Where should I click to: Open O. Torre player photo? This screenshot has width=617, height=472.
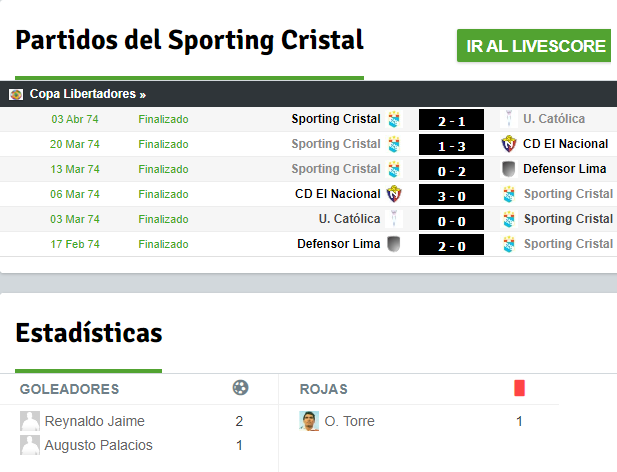(309, 421)
